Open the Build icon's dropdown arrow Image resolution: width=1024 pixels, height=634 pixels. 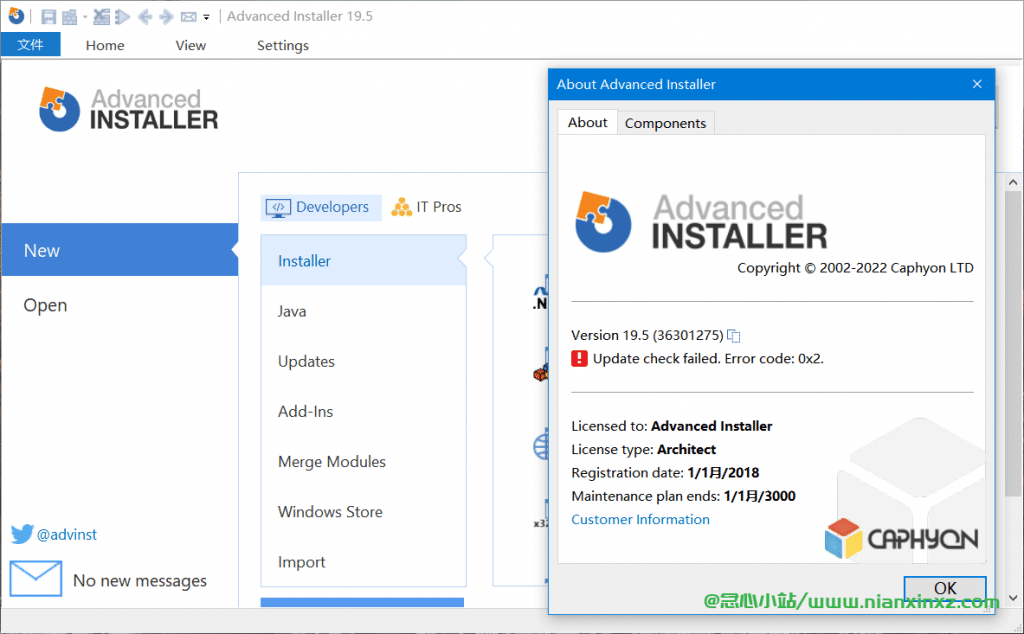click(85, 17)
